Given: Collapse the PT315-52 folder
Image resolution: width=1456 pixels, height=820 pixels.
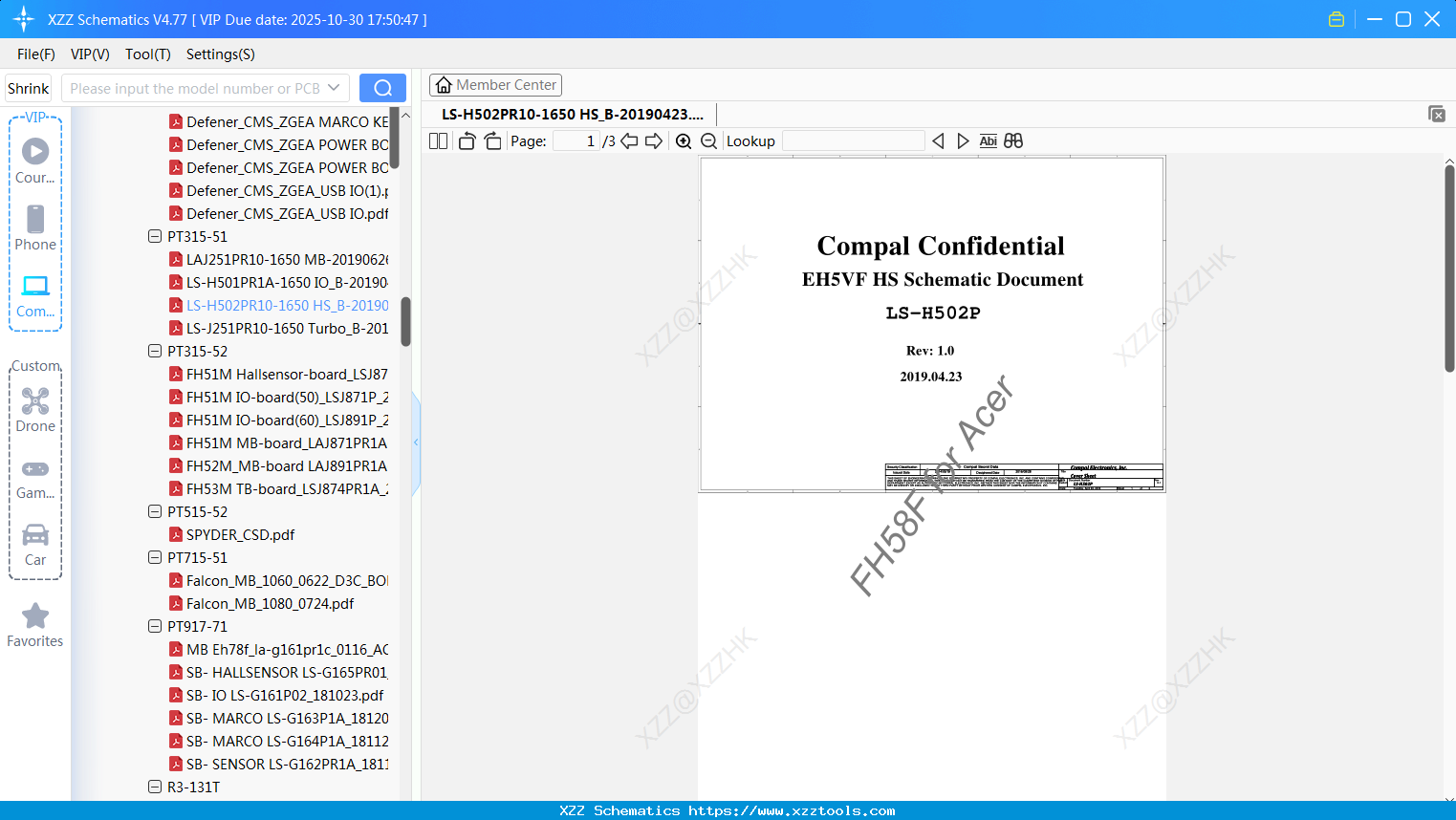Looking at the screenshot, I should click(155, 351).
